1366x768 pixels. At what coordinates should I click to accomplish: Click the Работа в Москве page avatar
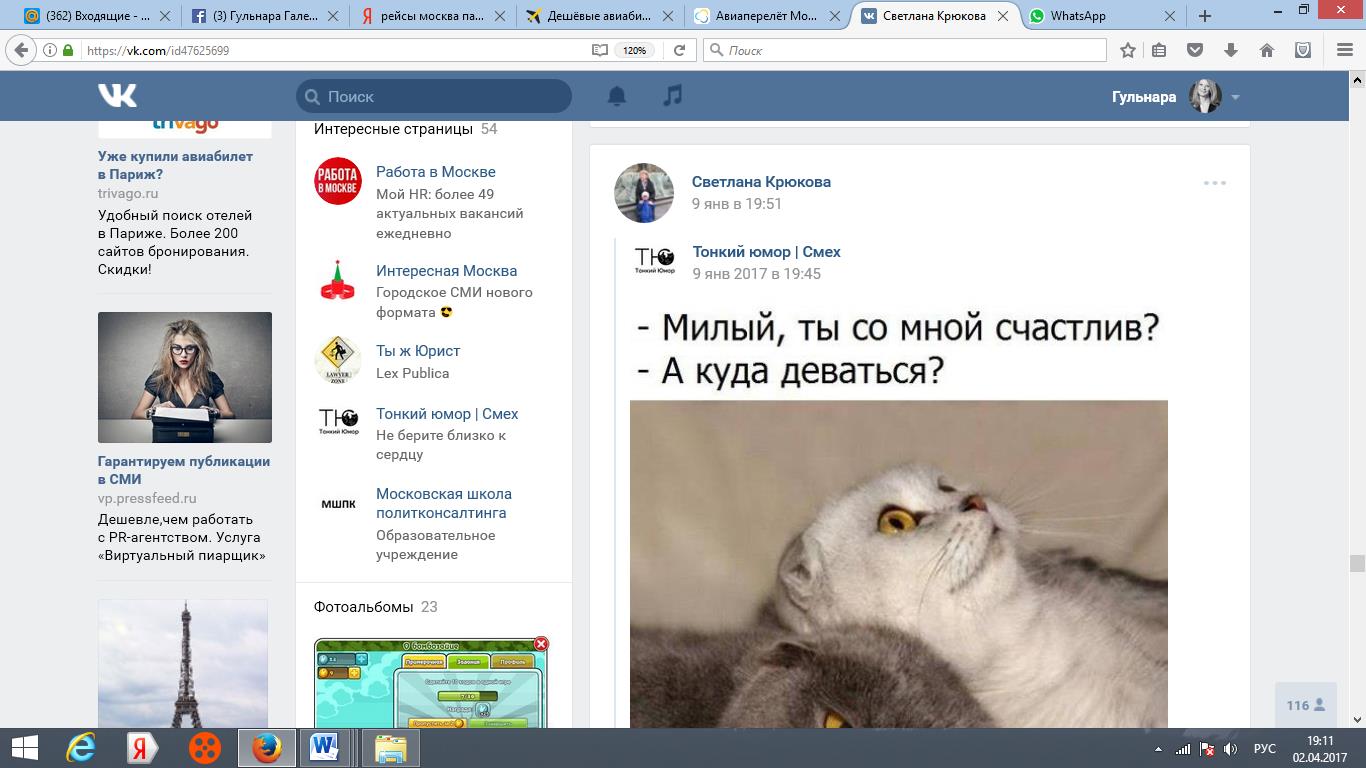coord(338,181)
